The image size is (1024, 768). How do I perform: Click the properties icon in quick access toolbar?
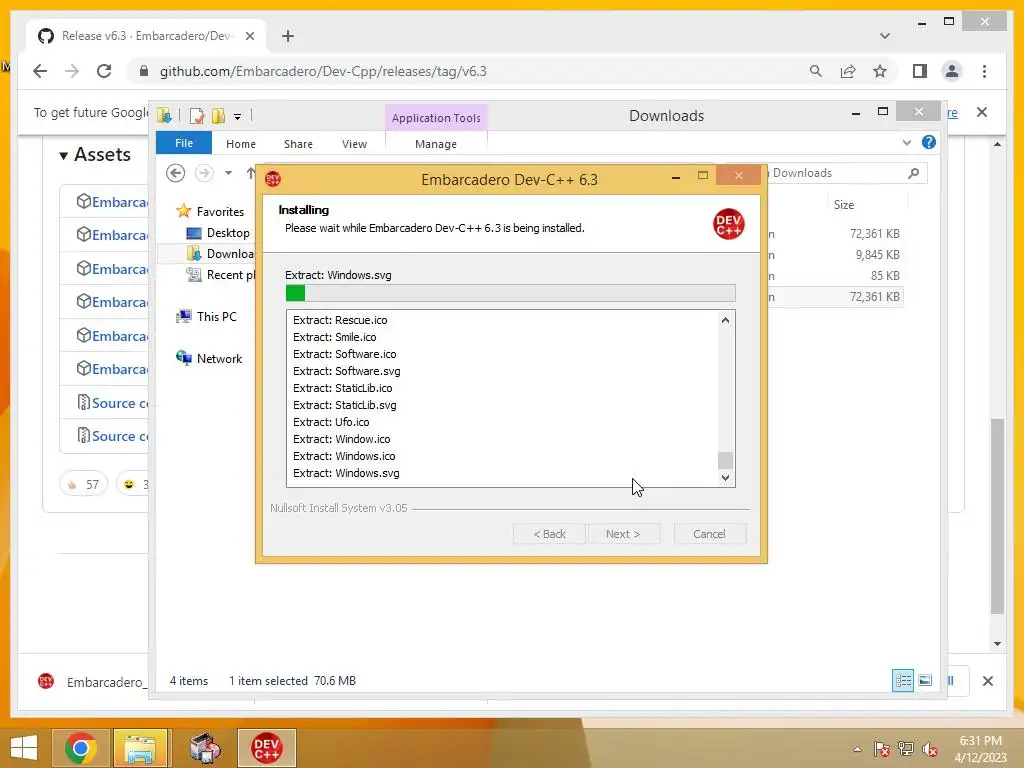pos(197,116)
